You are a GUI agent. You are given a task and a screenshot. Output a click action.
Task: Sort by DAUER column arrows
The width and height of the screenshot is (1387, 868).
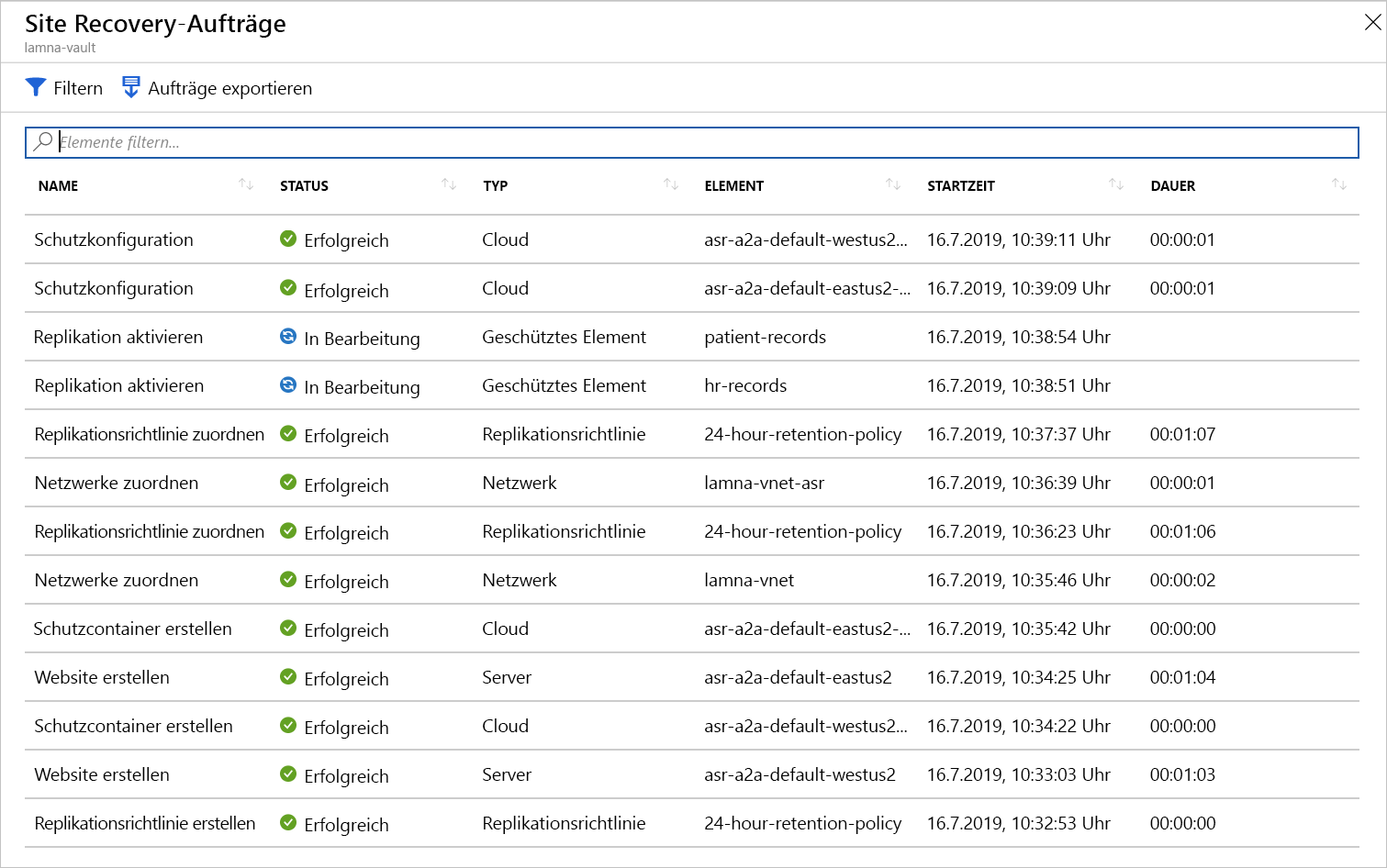(1339, 184)
